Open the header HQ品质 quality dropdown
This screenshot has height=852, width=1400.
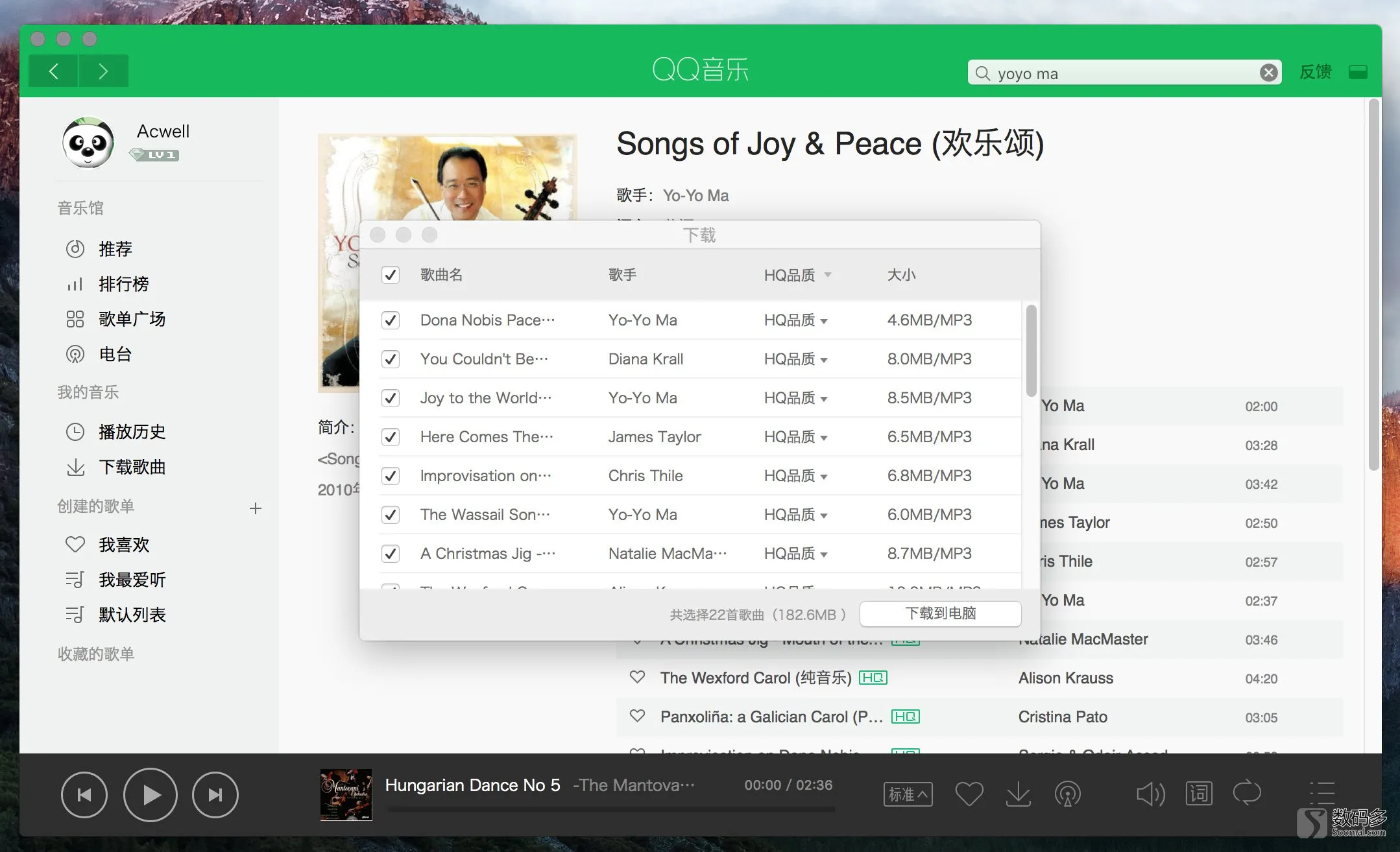797,275
